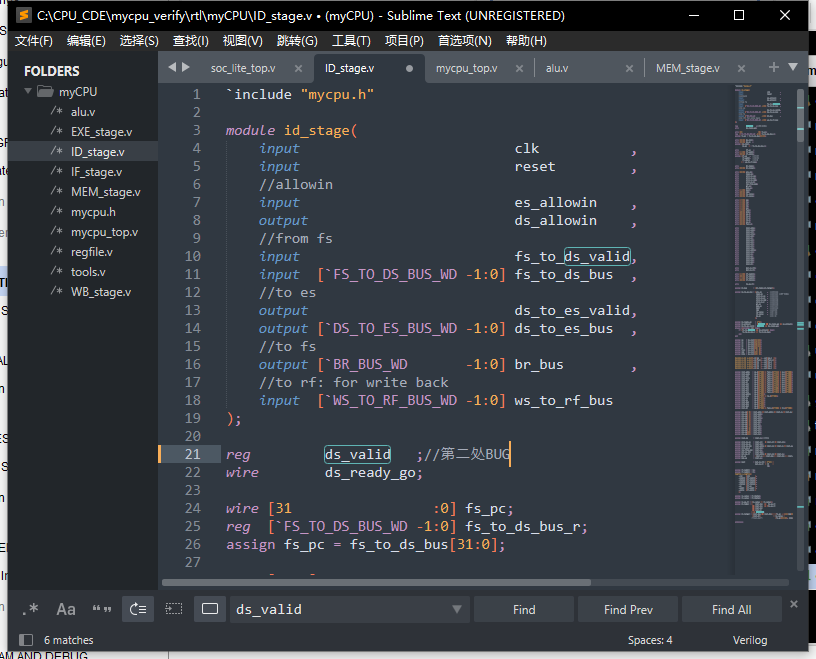This screenshot has width=816, height=659.
Task: Click ds_ready_go on line 22
Action: point(369,473)
